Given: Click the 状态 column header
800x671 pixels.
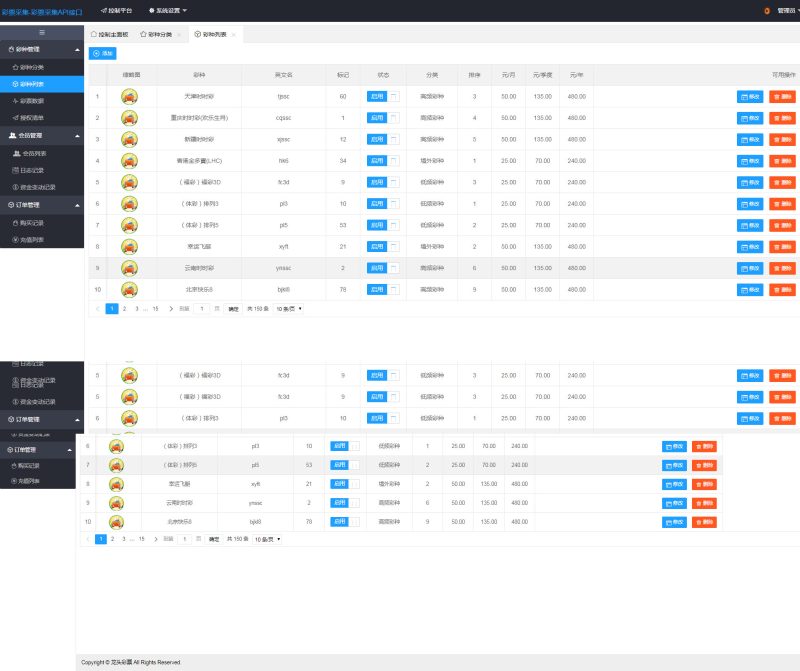Looking at the screenshot, I should pos(383,75).
